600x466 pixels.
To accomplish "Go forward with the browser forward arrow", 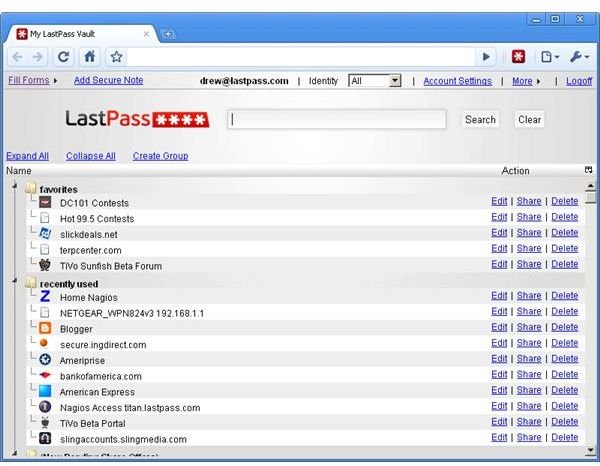I will tap(38, 57).
